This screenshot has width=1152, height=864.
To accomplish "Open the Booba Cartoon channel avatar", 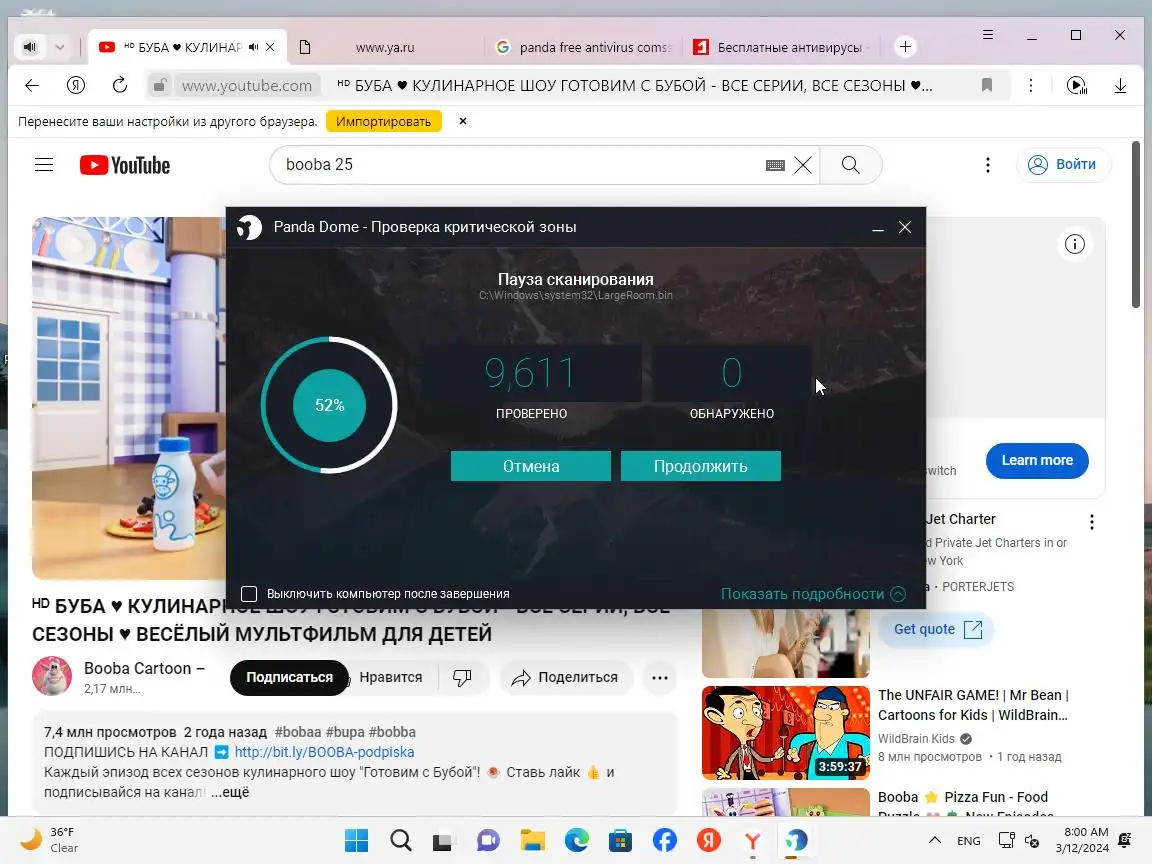I will point(52,676).
